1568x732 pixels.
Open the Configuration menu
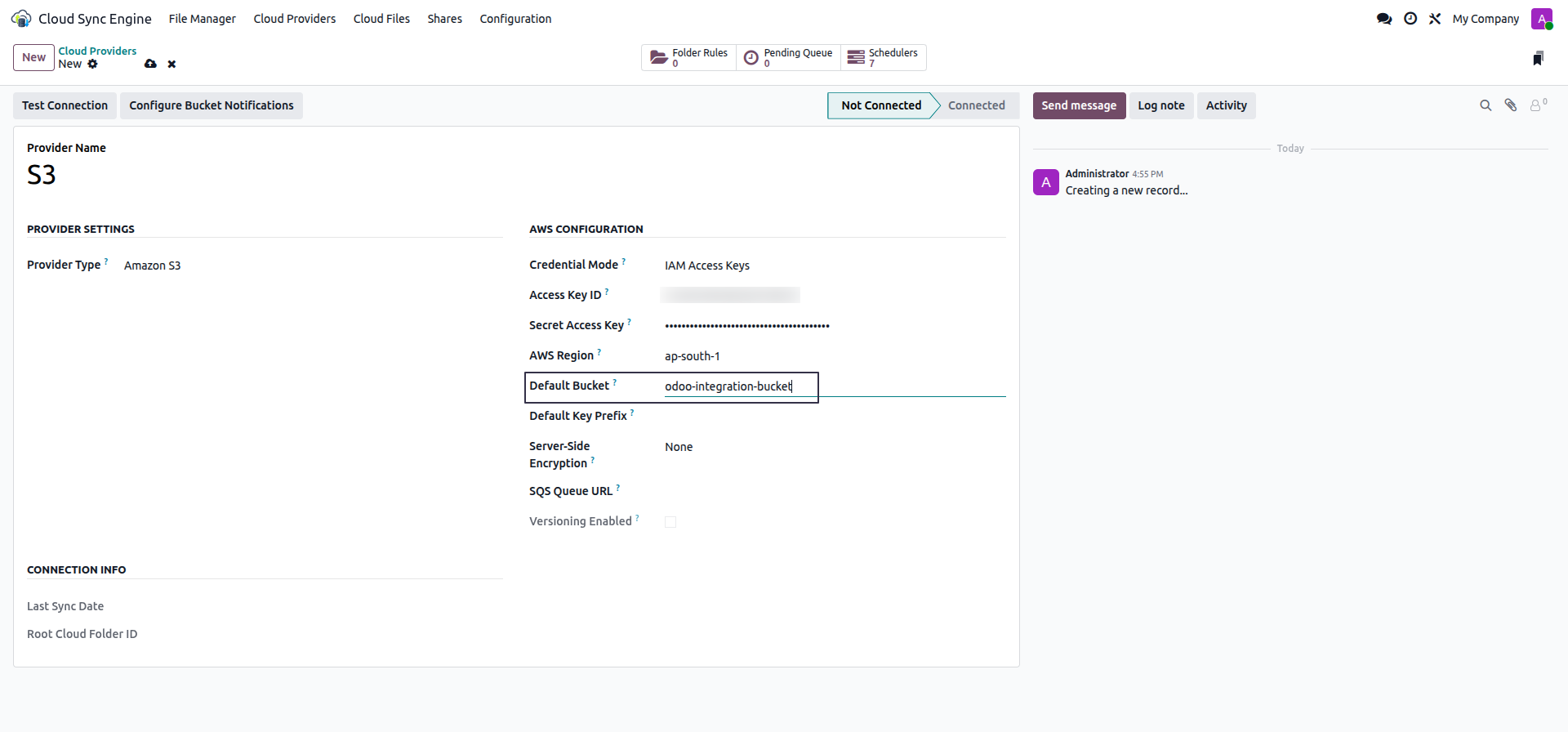click(515, 19)
